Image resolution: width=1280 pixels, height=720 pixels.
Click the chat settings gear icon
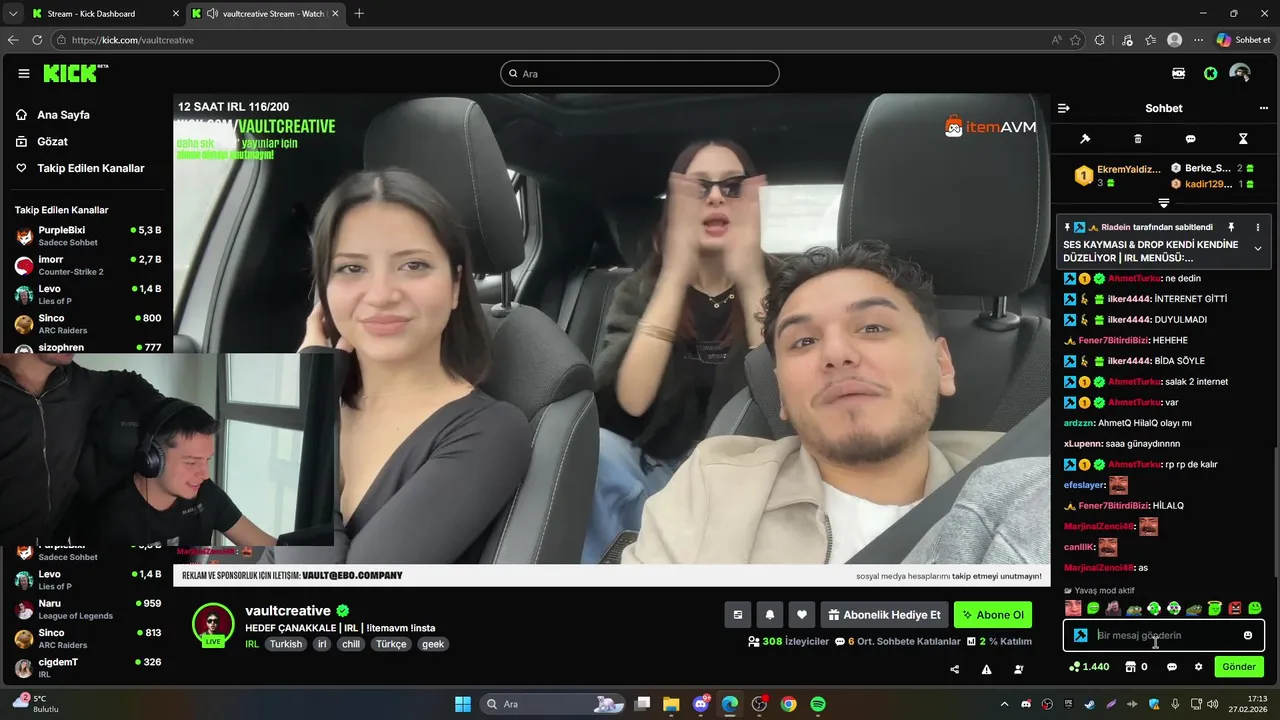[1198, 667]
